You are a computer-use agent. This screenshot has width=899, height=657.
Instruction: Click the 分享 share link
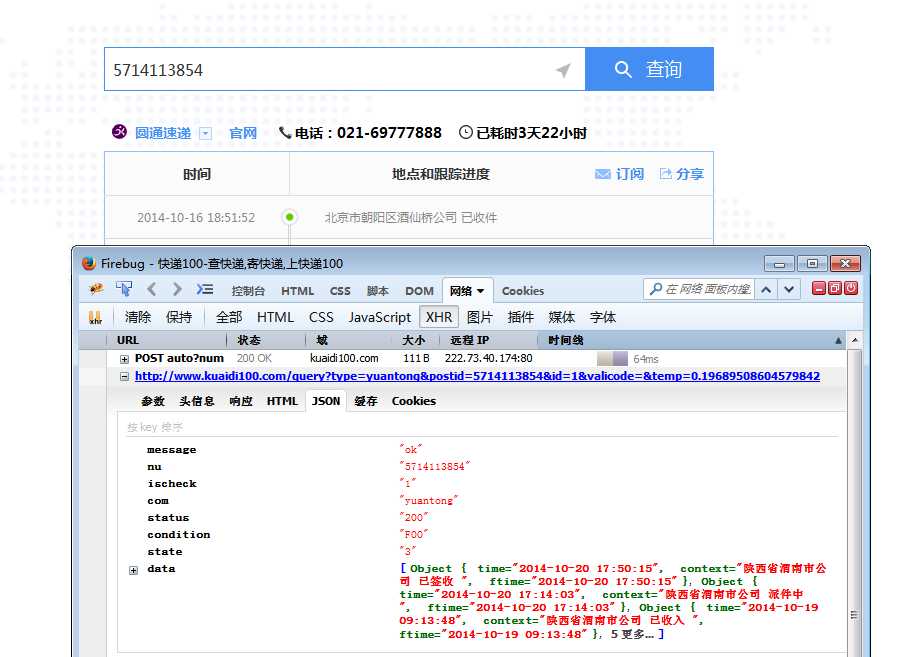690,174
